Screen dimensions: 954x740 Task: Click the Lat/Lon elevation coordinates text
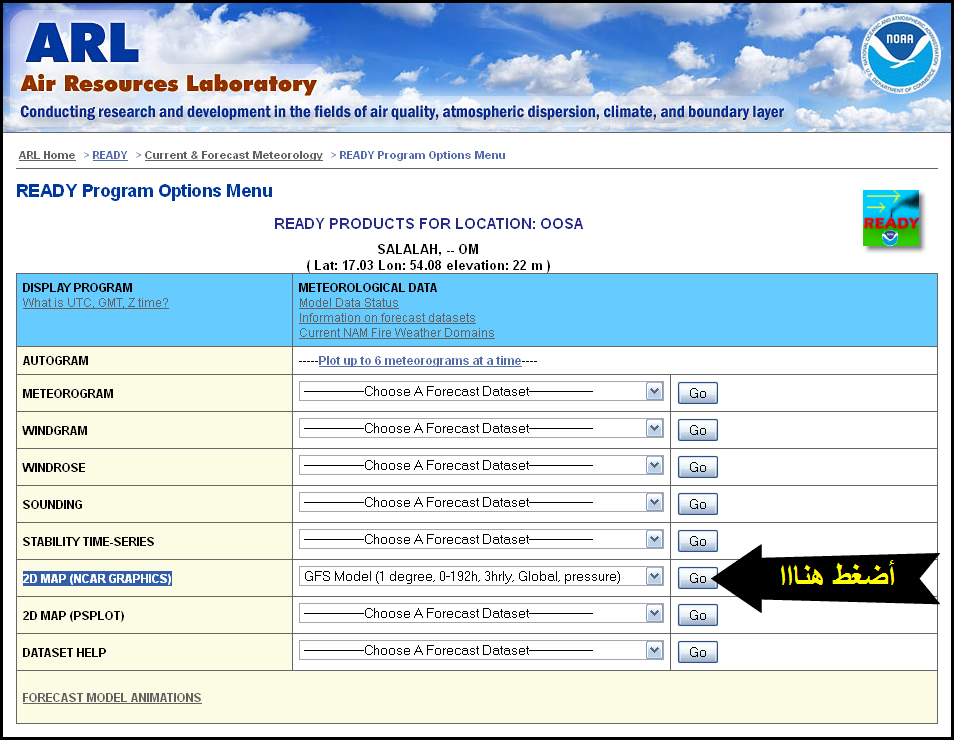click(x=428, y=265)
